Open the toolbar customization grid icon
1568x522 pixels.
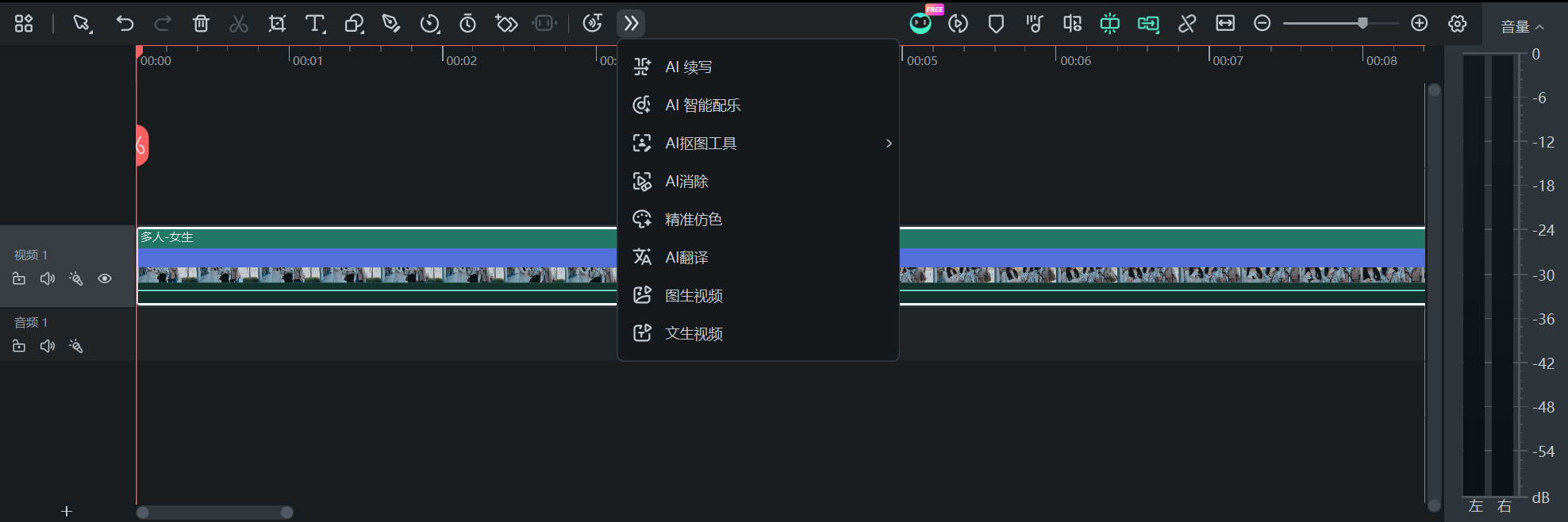(x=24, y=24)
